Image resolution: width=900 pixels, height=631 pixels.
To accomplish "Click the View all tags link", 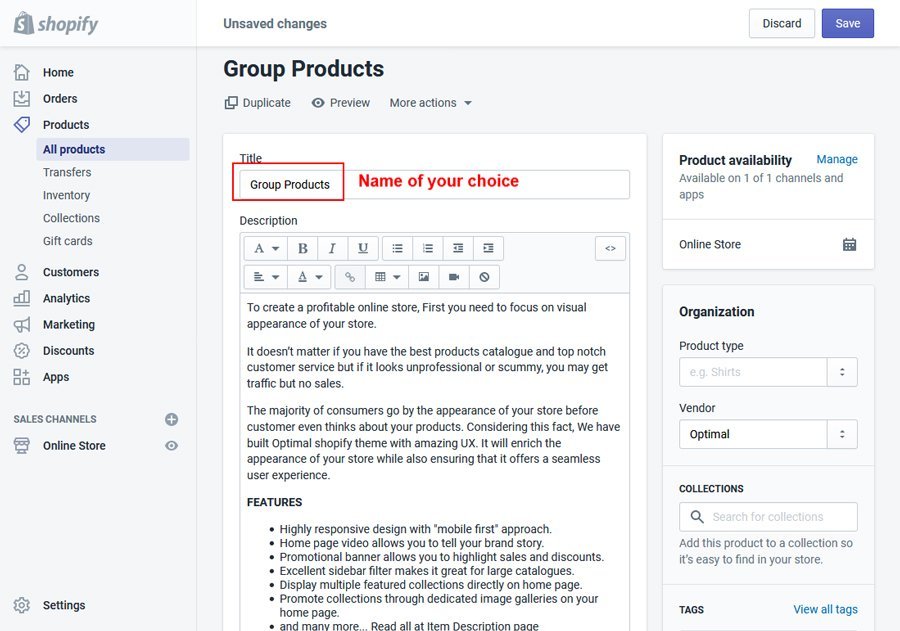I will [825, 609].
